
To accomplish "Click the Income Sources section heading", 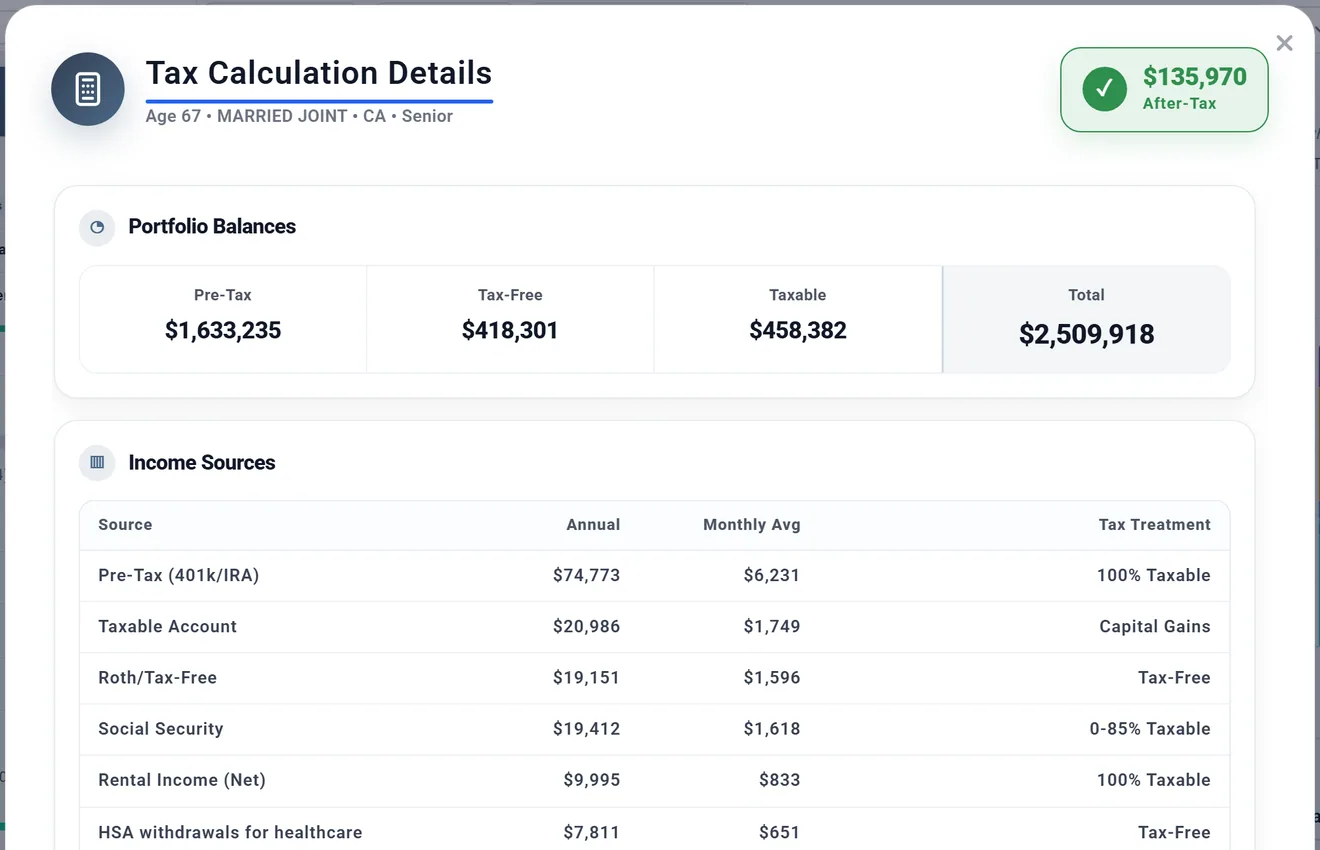I will (x=202, y=463).
